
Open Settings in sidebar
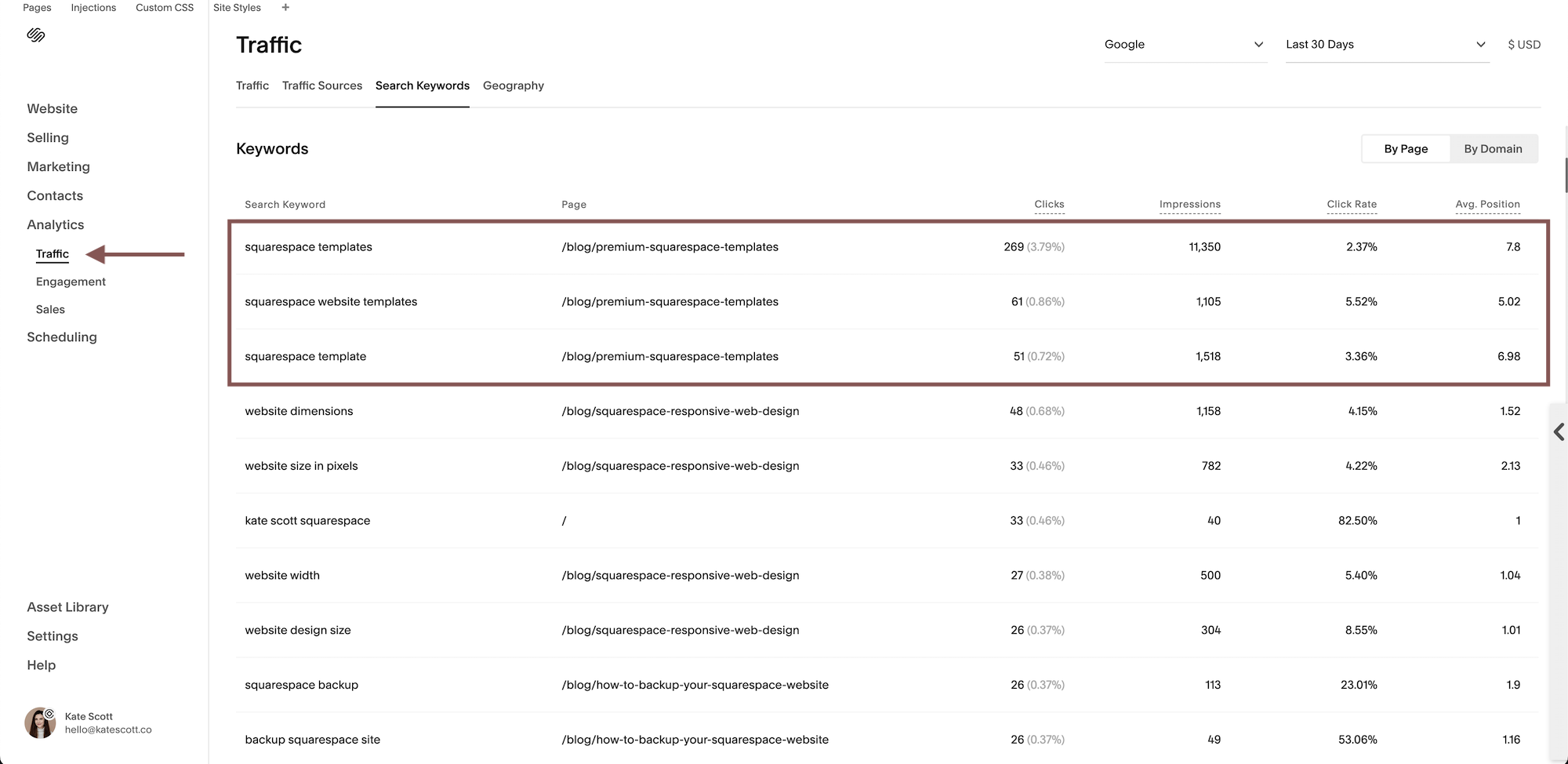(53, 636)
